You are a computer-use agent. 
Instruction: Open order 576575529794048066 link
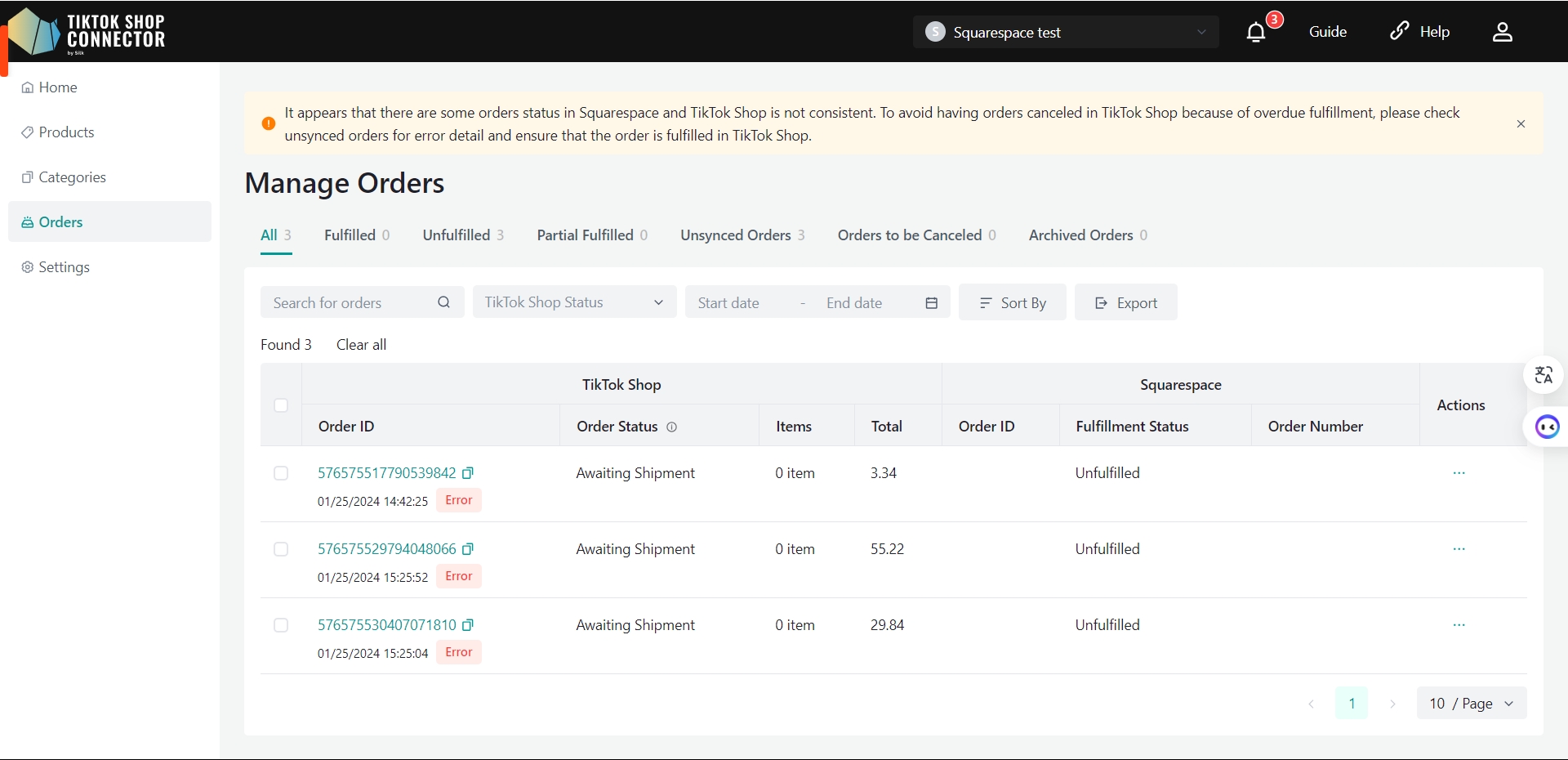point(387,549)
